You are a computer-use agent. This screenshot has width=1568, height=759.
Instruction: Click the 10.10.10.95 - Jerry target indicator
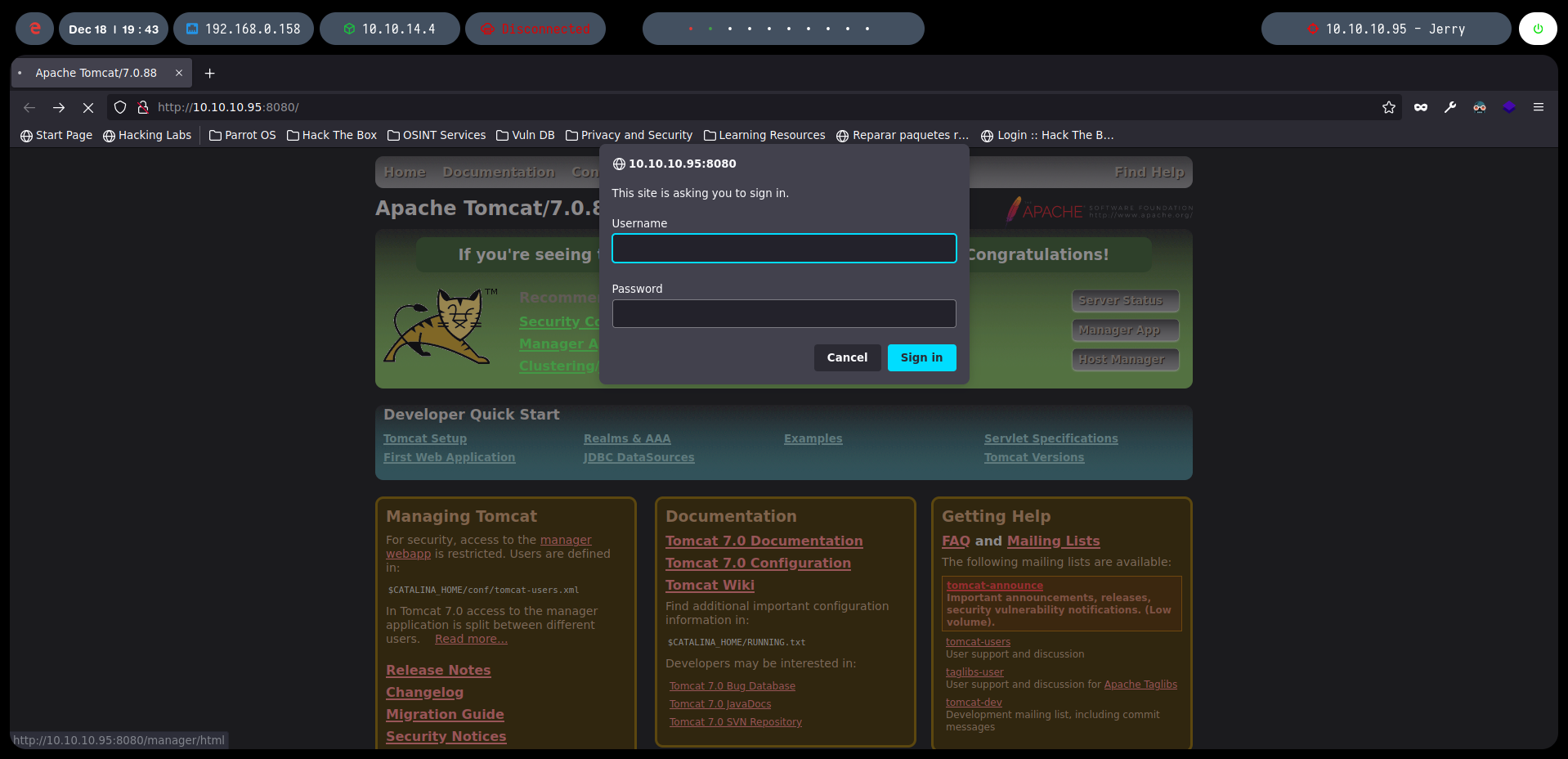click(x=1386, y=29)
